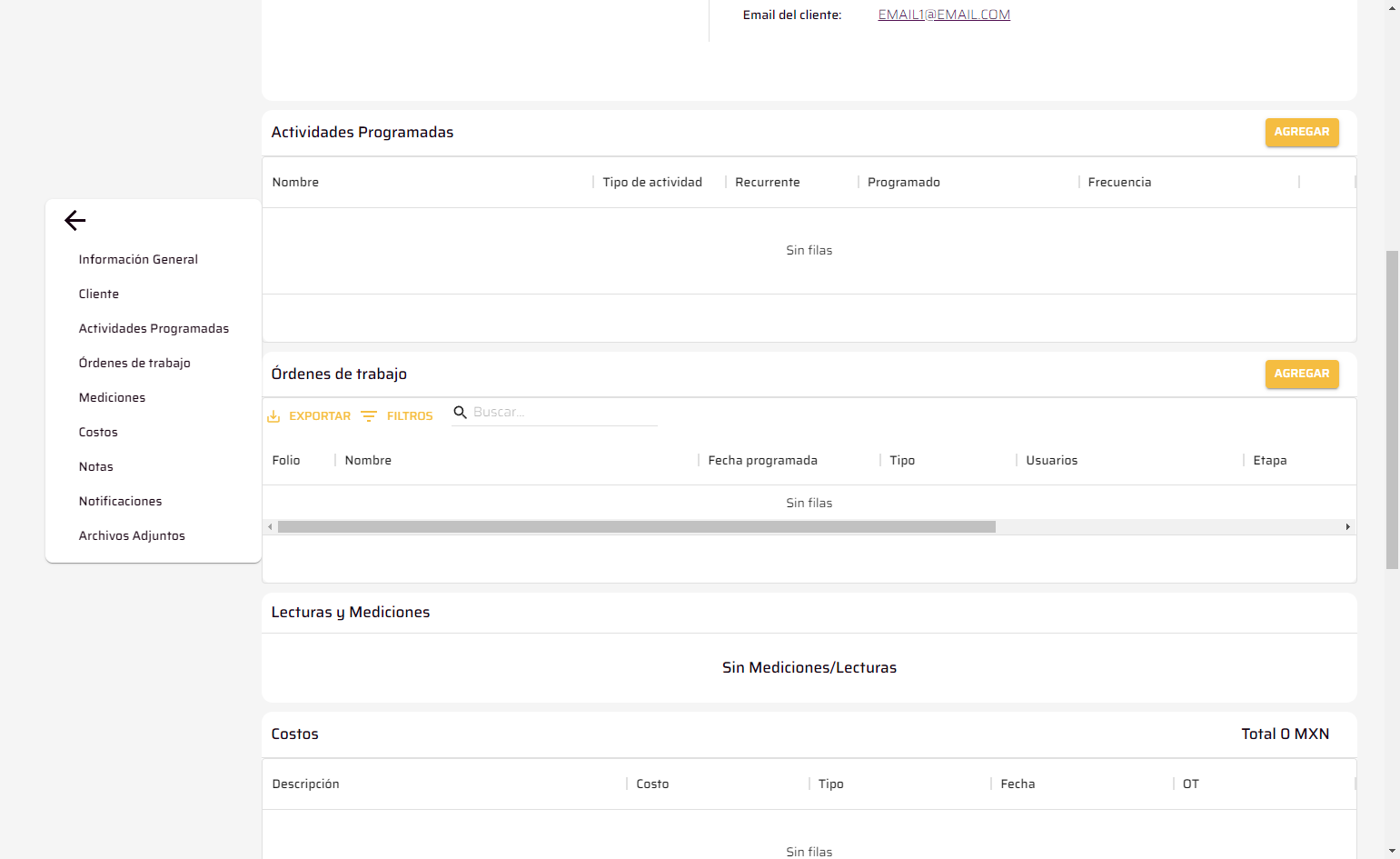Jump to the Cliente section

[x=99, y=294]
